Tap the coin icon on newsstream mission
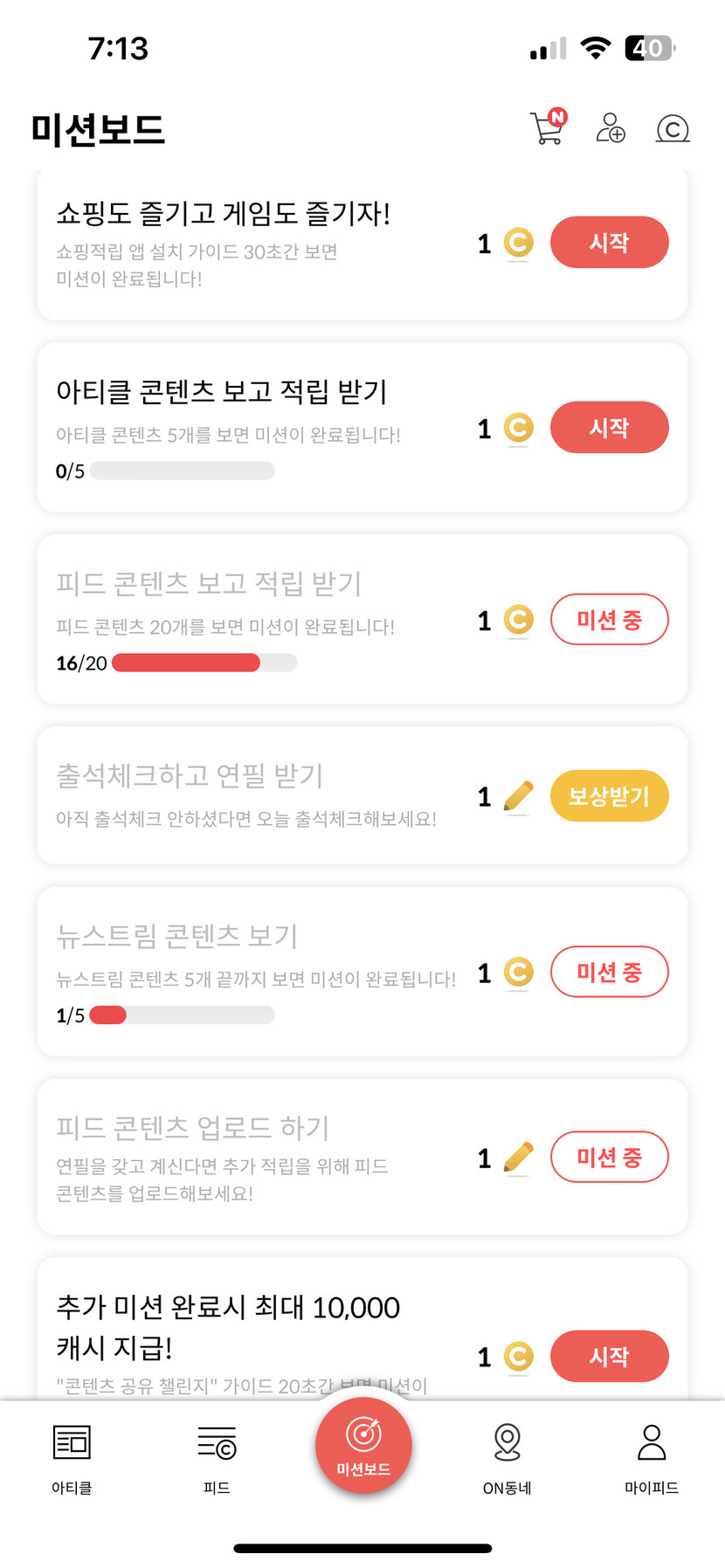This screenshot has height=1568, width=725. (518, 973)
